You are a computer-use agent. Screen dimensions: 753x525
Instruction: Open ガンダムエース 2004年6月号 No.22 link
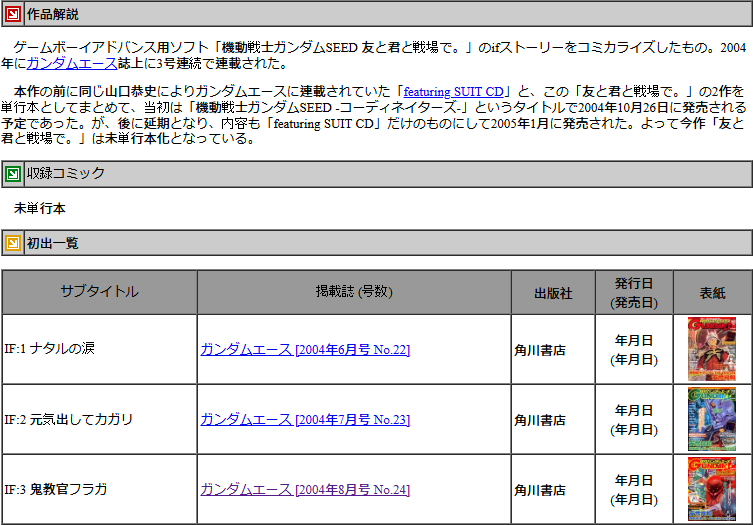(x=305, y=350)
